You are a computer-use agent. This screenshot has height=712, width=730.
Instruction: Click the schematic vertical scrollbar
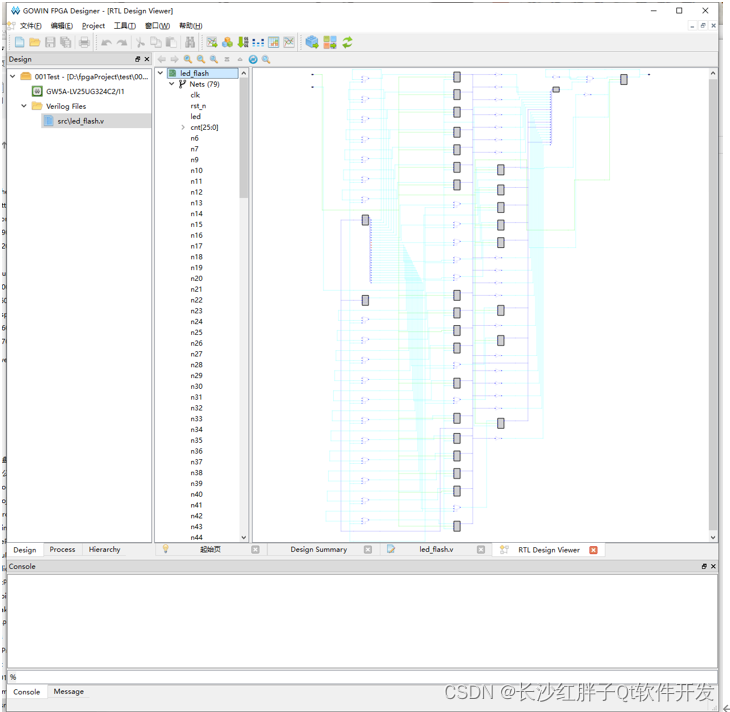tap(713, 304)
